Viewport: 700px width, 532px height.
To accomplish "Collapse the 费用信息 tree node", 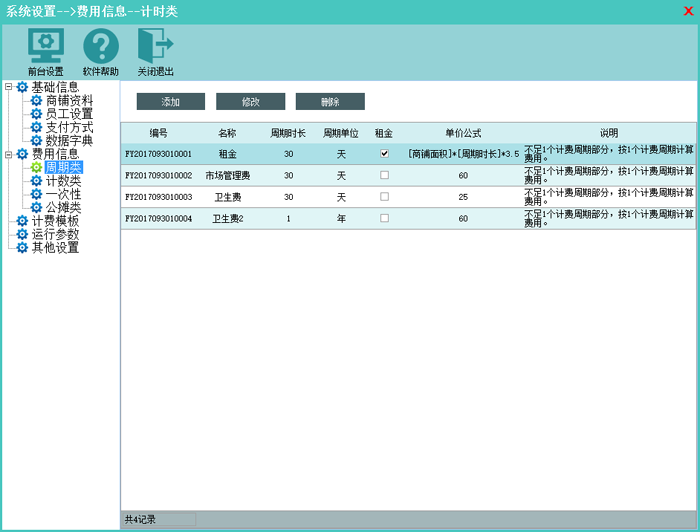I will tap(9, 154).
